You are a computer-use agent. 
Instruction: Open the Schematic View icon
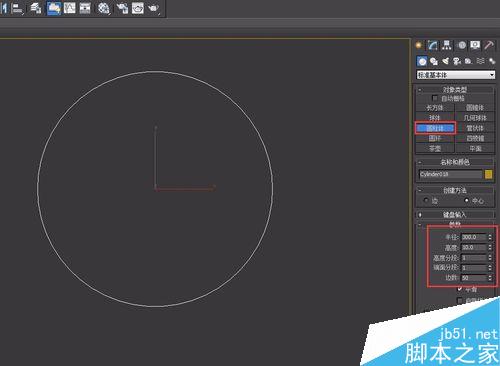(x=85, y=8)
